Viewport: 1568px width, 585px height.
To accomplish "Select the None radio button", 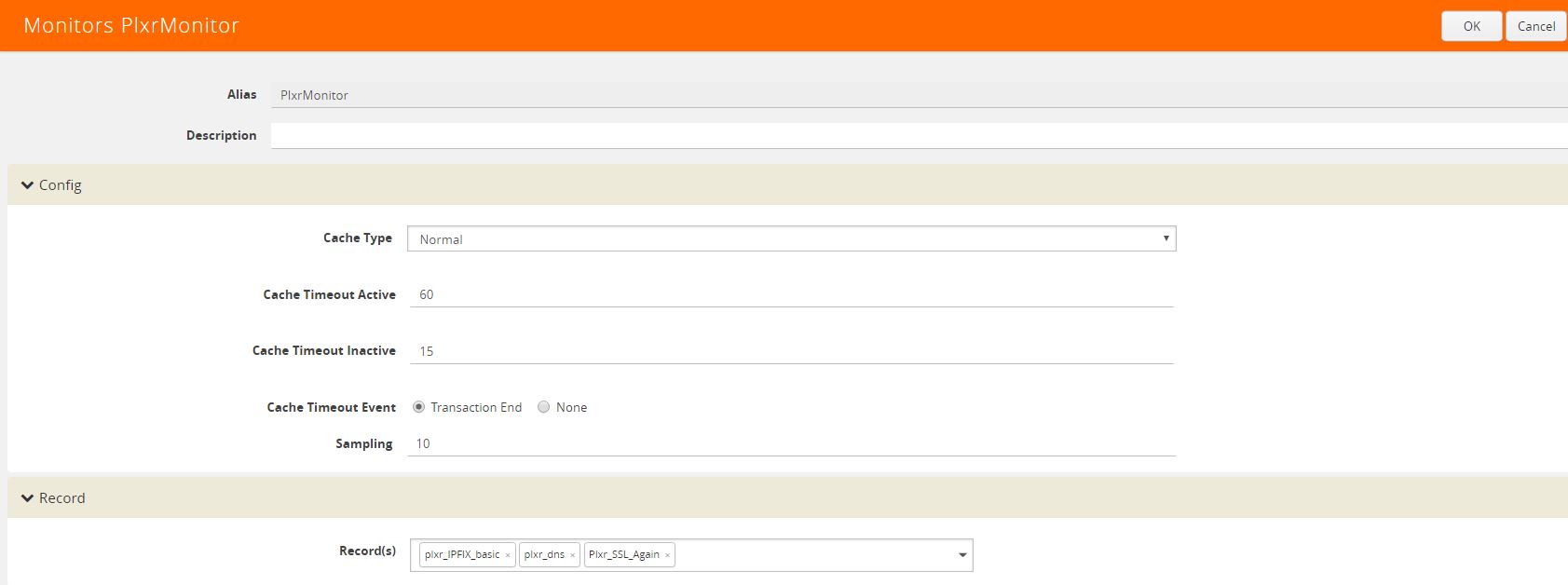I will pos(544,407).
